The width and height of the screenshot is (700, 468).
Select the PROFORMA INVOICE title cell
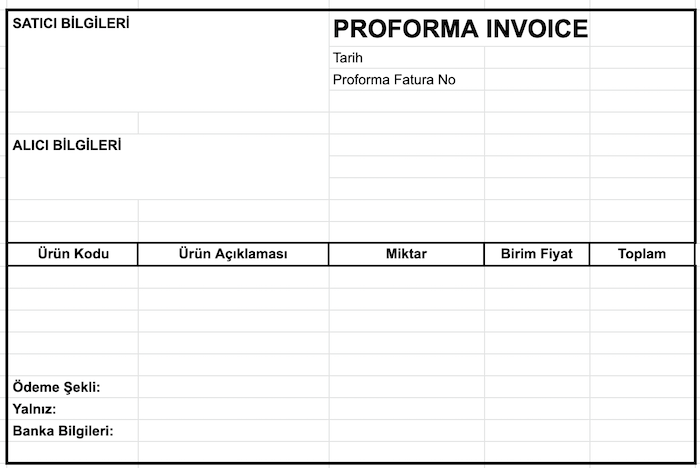tap(460, 29)
